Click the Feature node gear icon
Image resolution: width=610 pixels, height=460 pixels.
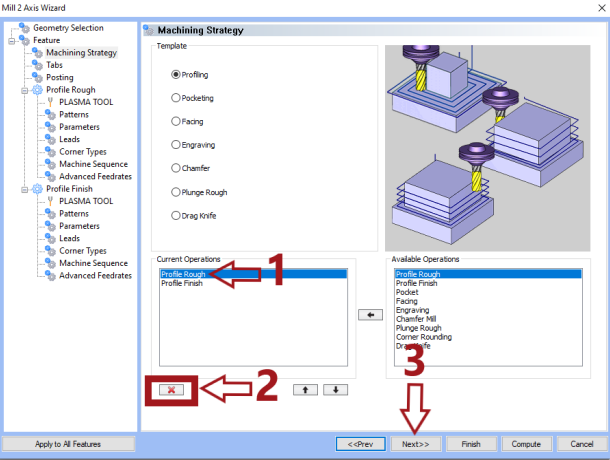click(25, 40)
